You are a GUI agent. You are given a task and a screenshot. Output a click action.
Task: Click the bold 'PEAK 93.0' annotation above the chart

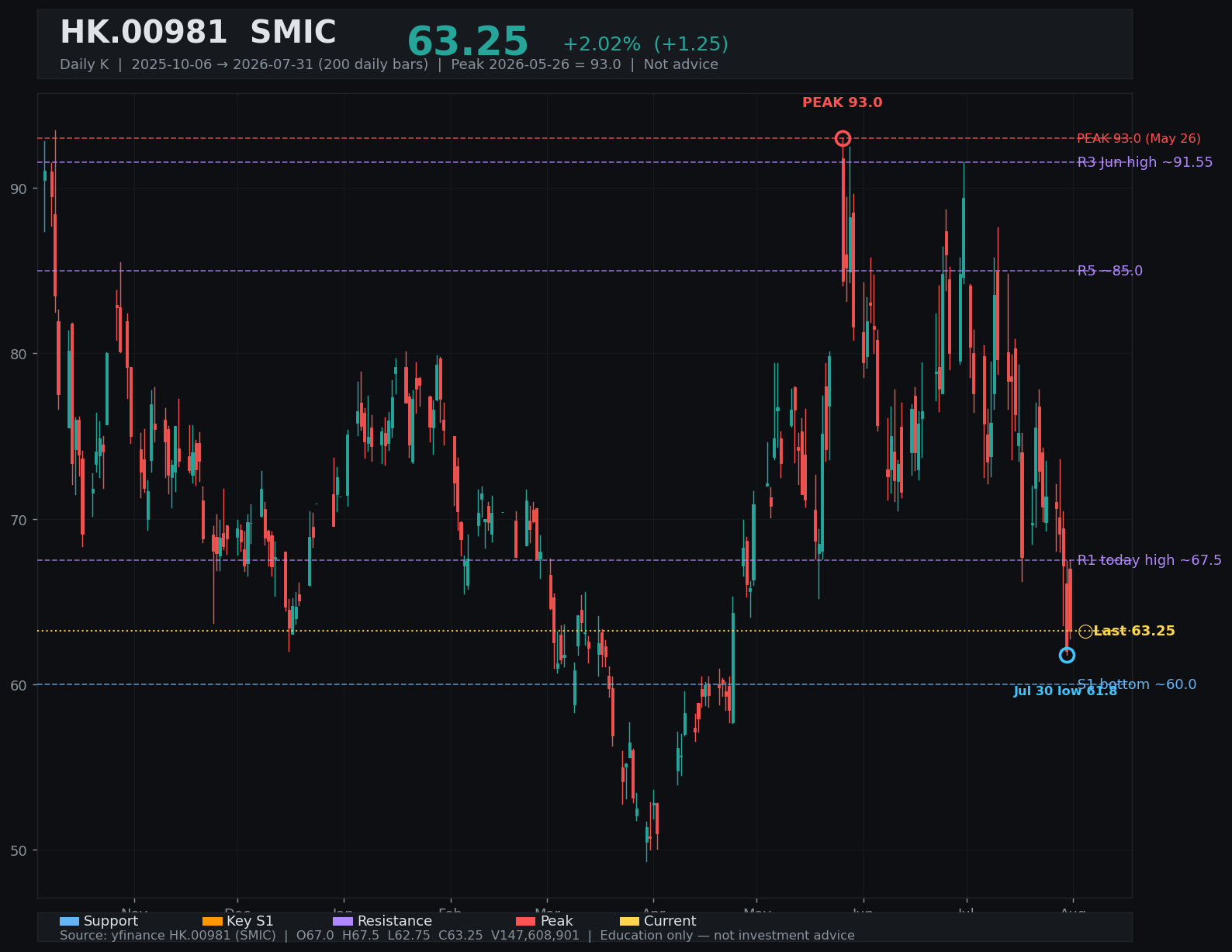[843, 102]
